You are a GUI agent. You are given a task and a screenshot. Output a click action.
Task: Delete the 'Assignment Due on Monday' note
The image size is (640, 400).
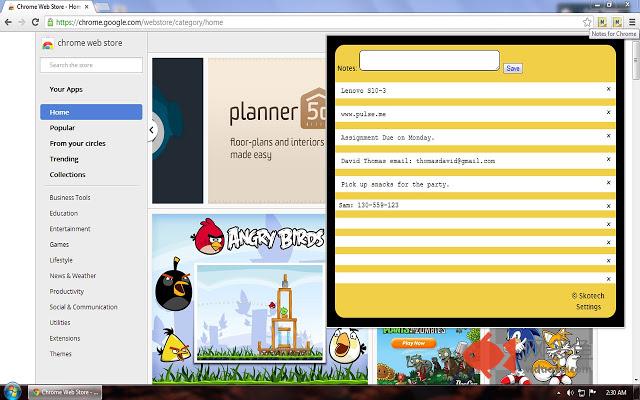(x=608, y=136)
